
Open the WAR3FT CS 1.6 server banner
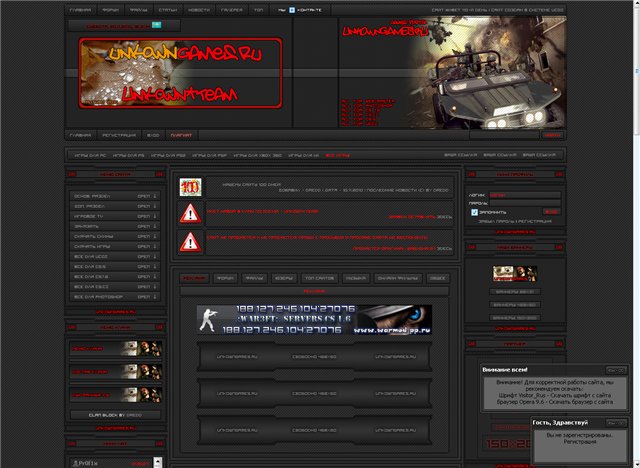coord(314,319)
